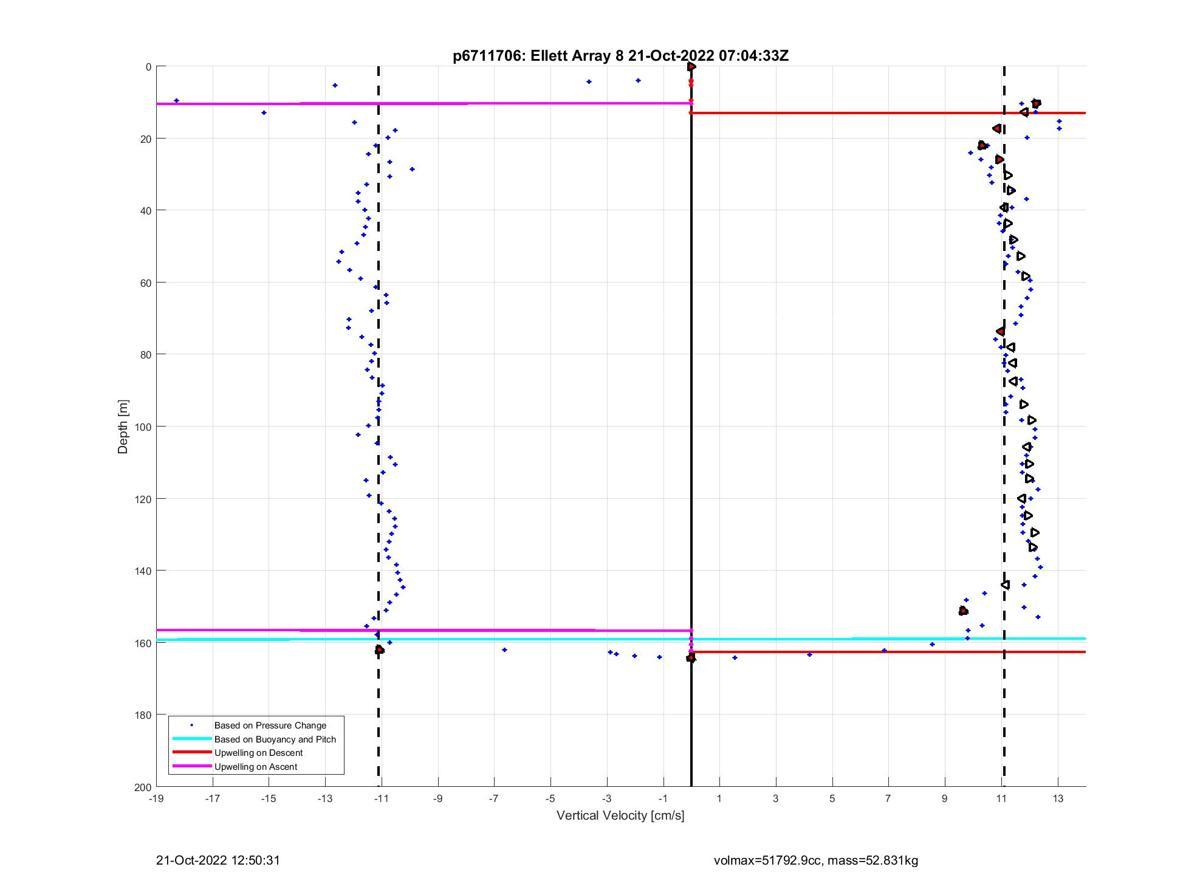Click the x-axis tick label "-1"

663,799
